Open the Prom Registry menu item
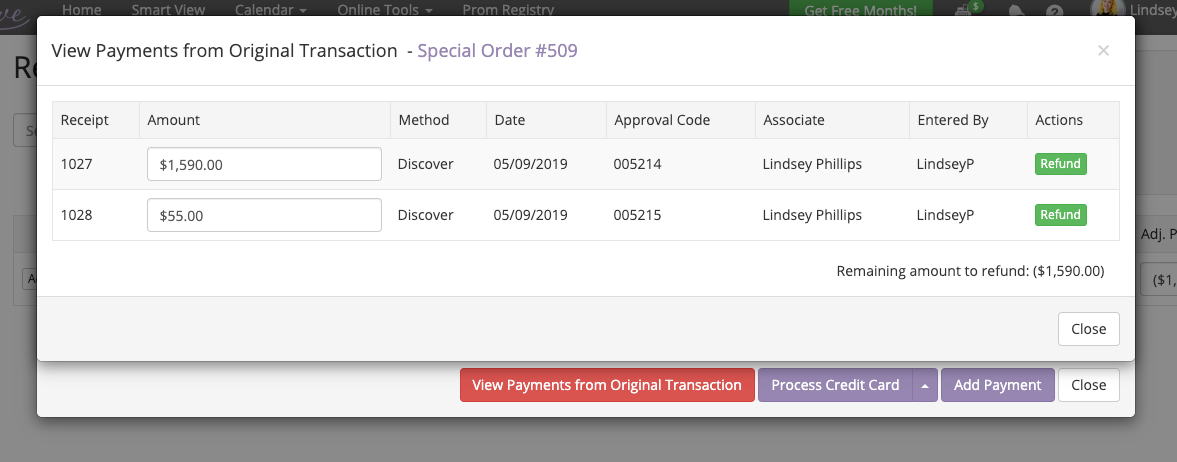1177x462 pixels. tap(508, 10)
